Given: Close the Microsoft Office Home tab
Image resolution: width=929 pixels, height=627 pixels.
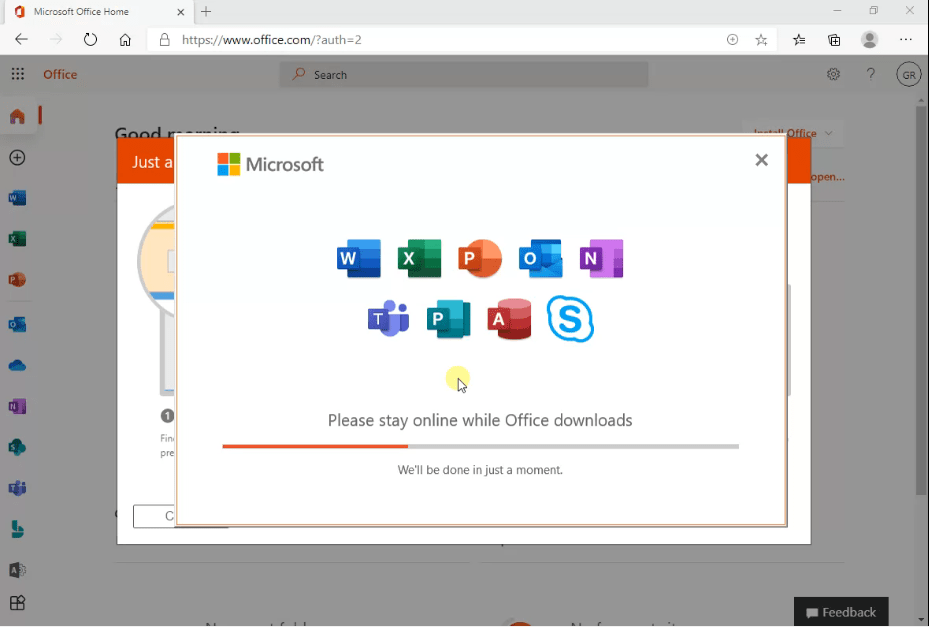Looking at the screenshot, I should pyautogui.click(x=181, y=12).
